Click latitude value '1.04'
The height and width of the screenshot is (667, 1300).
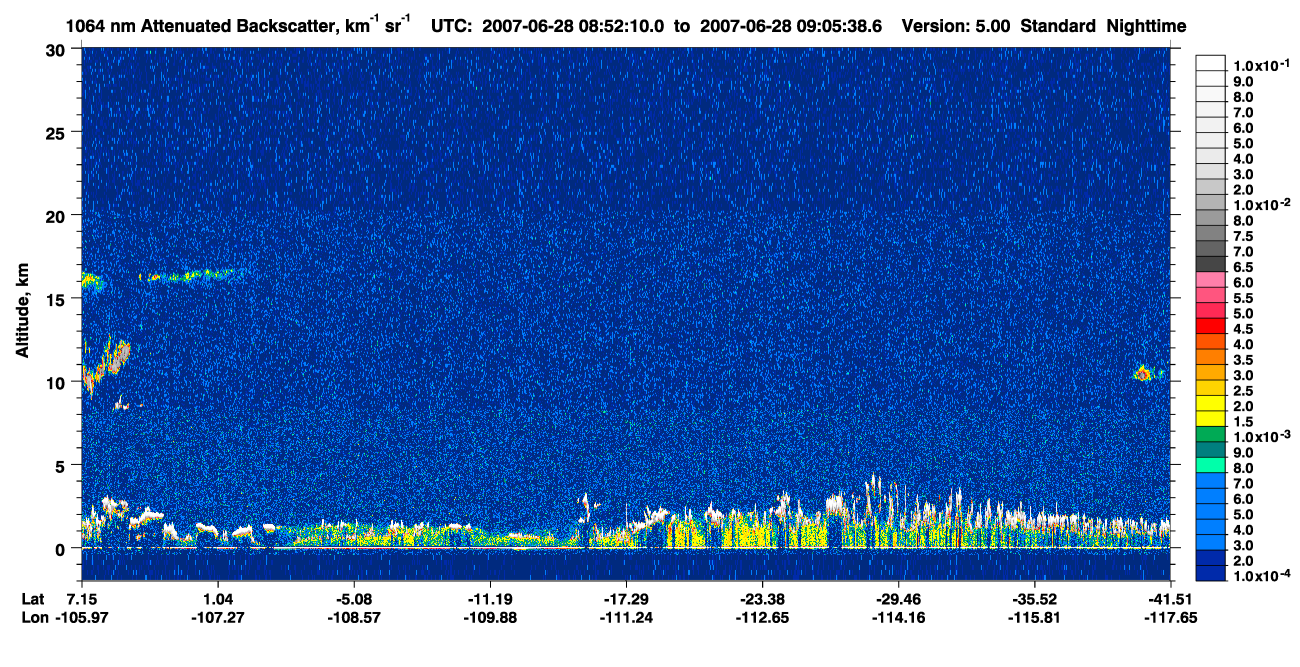[218, 599]
